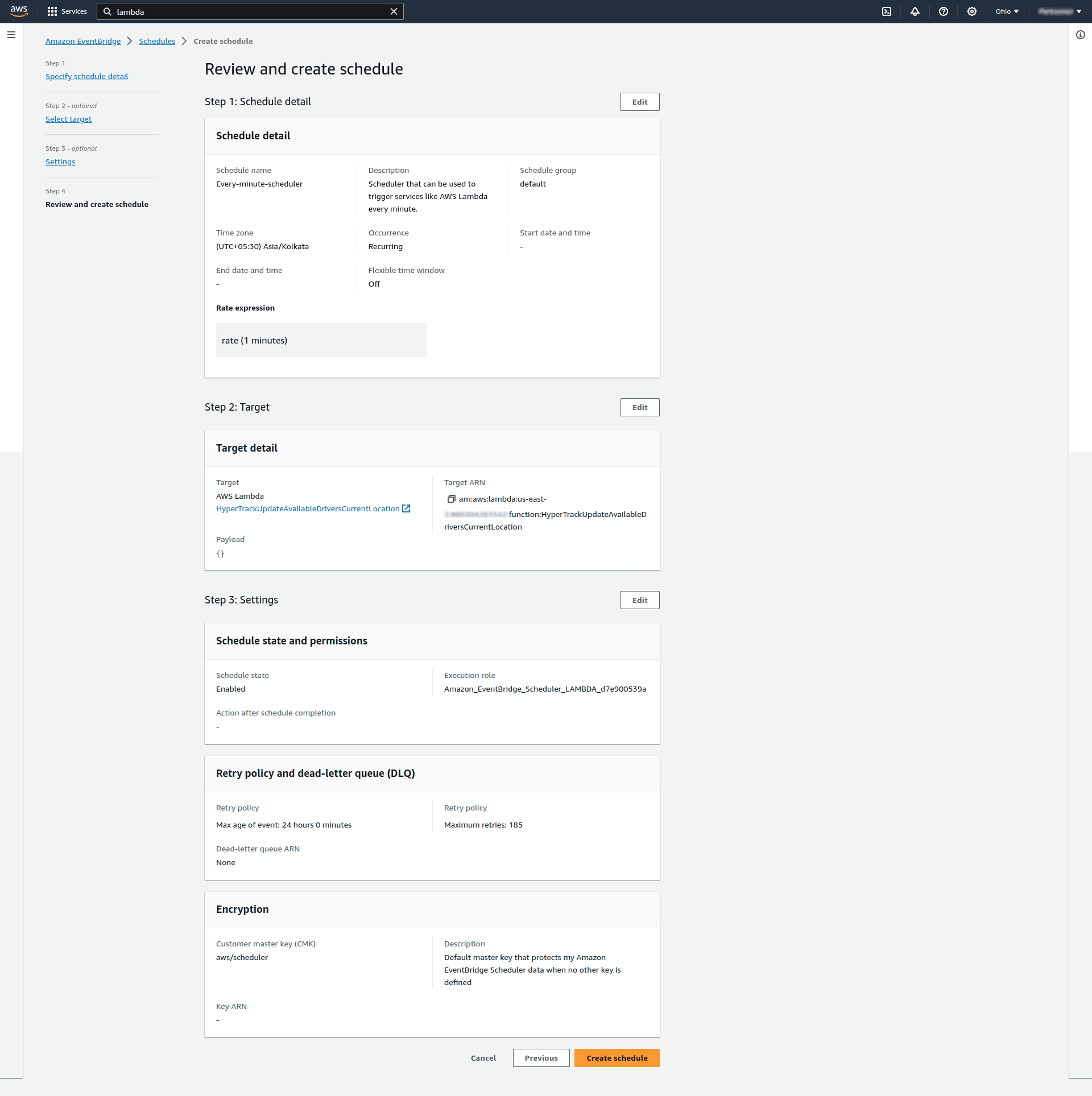Open the account name dropdown
This screenshot has width=1092, height=1096.
1060,11
